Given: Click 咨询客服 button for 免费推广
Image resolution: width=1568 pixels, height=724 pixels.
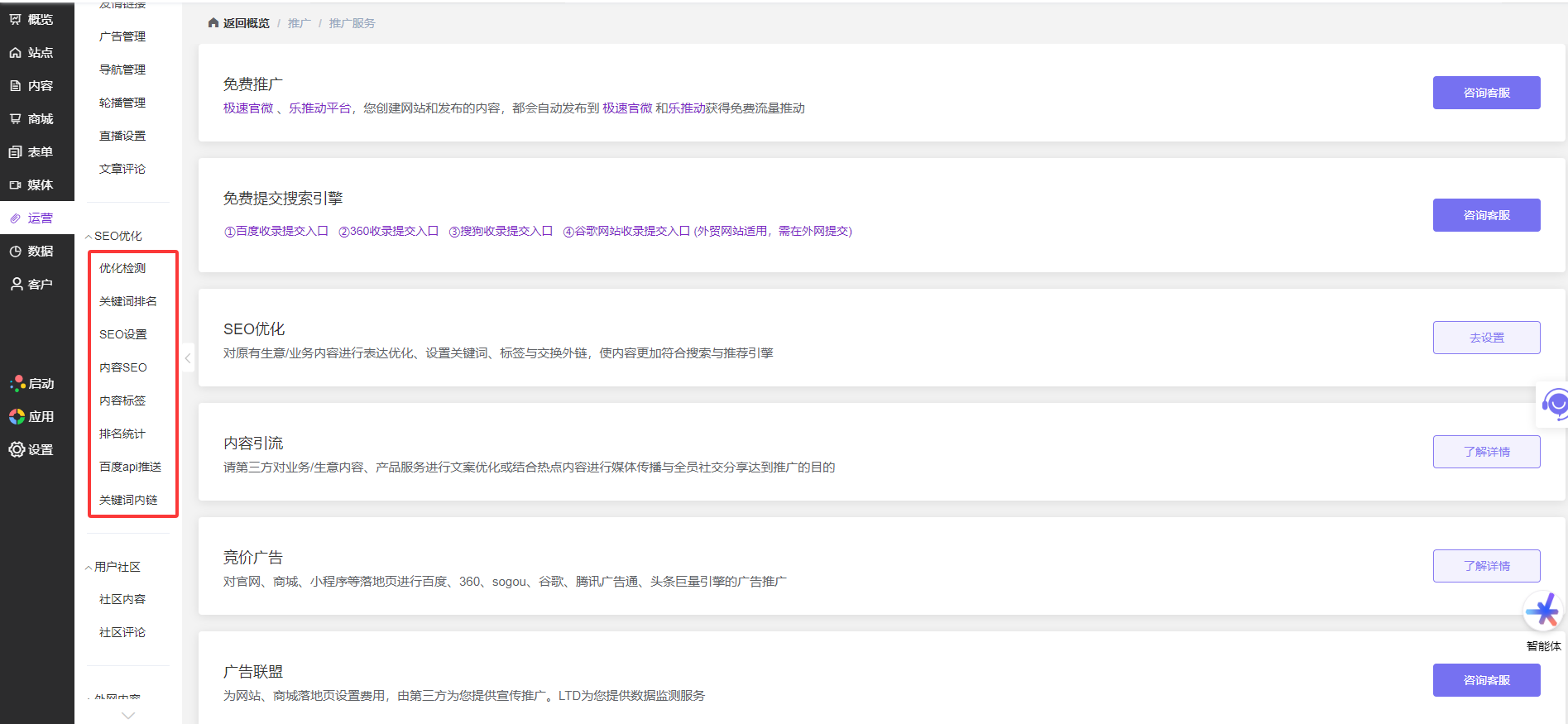Looking at the screenshot, I should [x=1486, y=93].
